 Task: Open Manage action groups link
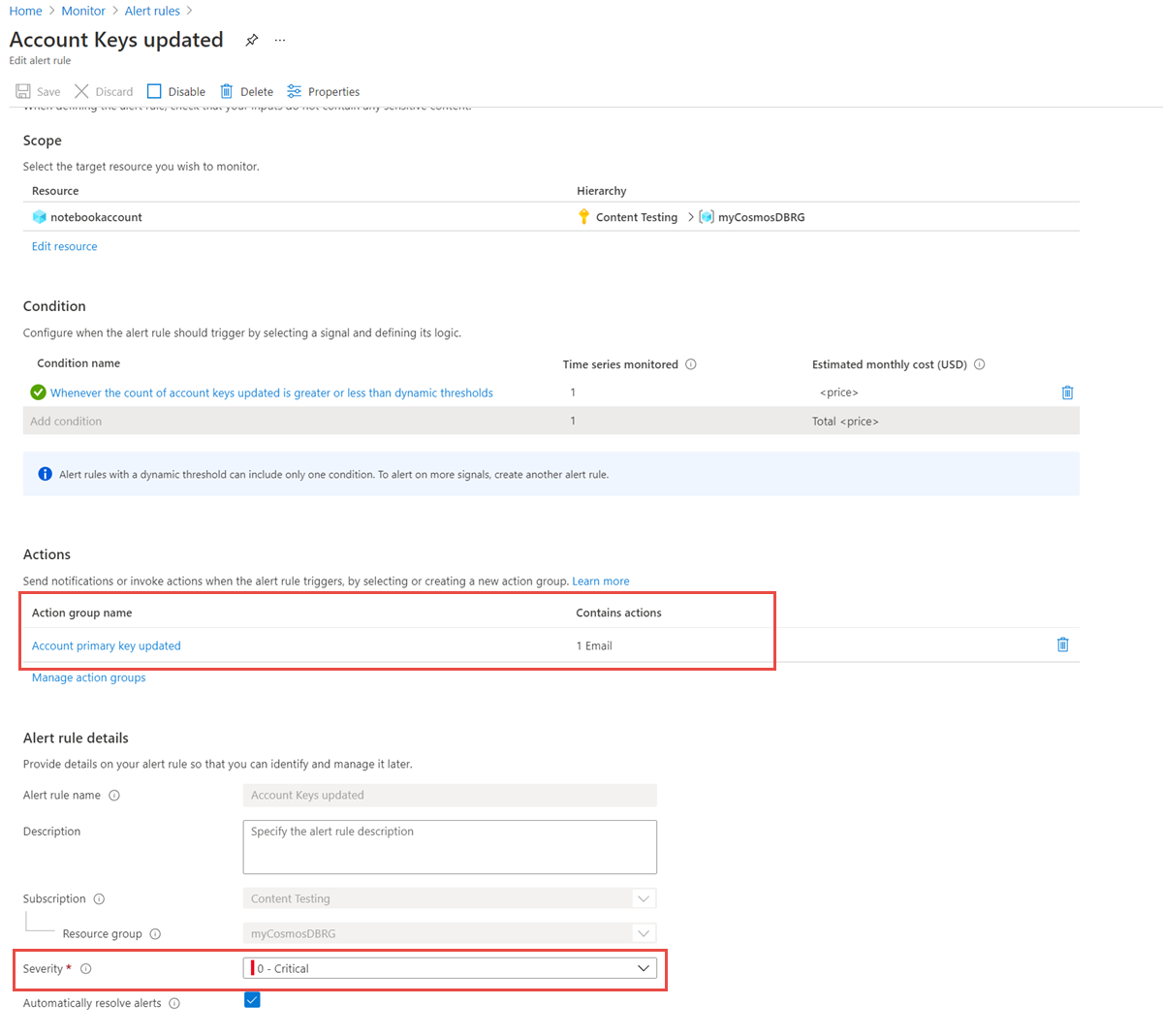[x=88, y=677]
